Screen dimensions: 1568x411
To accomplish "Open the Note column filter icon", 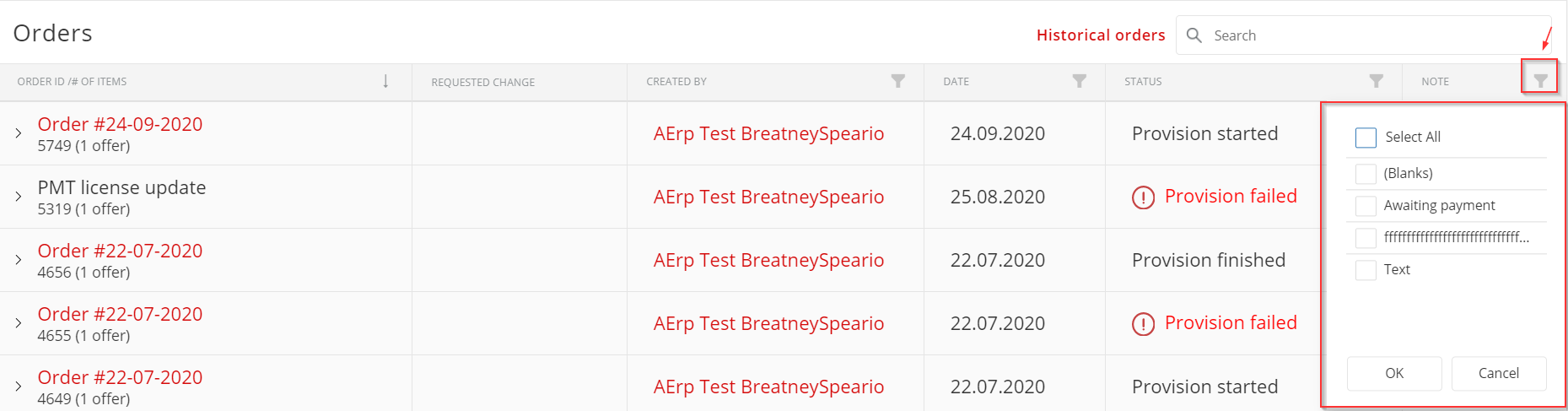I will 1540,81.
